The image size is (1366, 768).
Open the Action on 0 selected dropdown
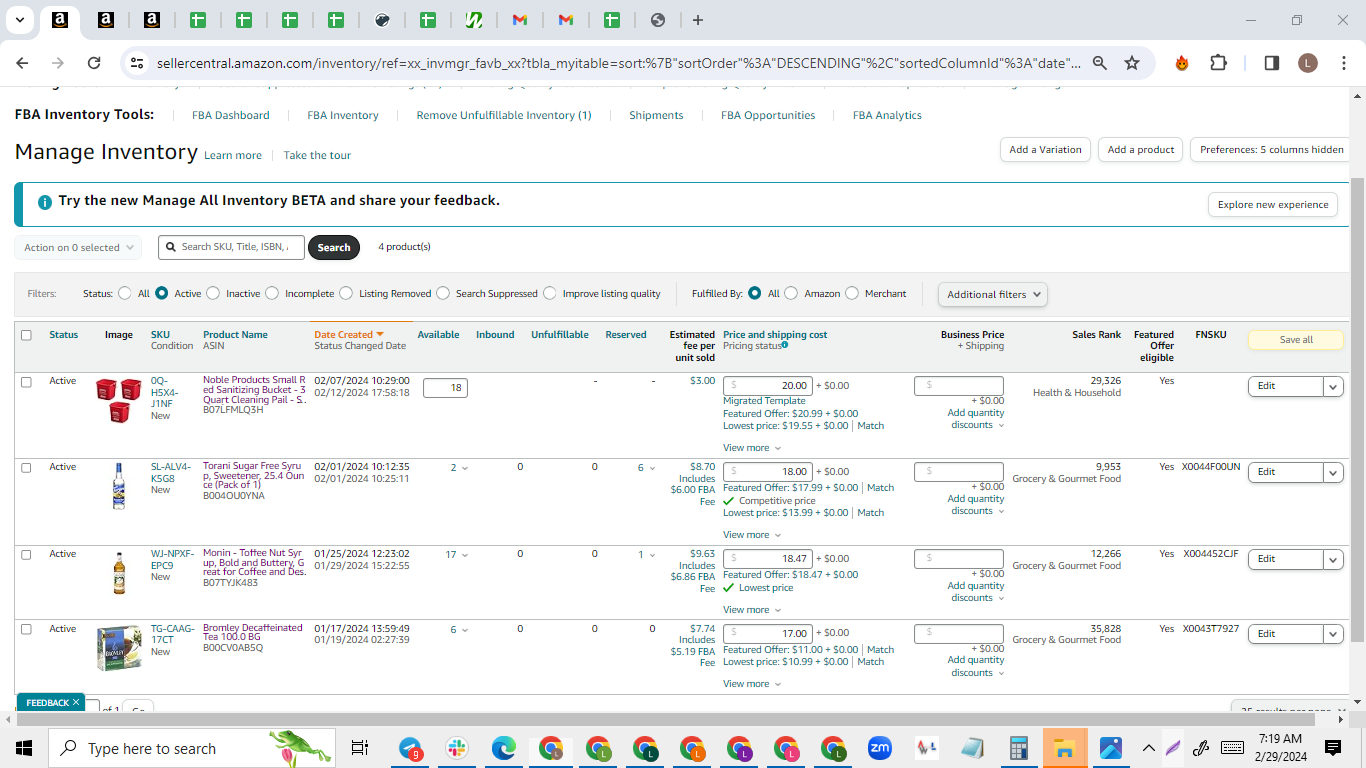click(78, 248)
